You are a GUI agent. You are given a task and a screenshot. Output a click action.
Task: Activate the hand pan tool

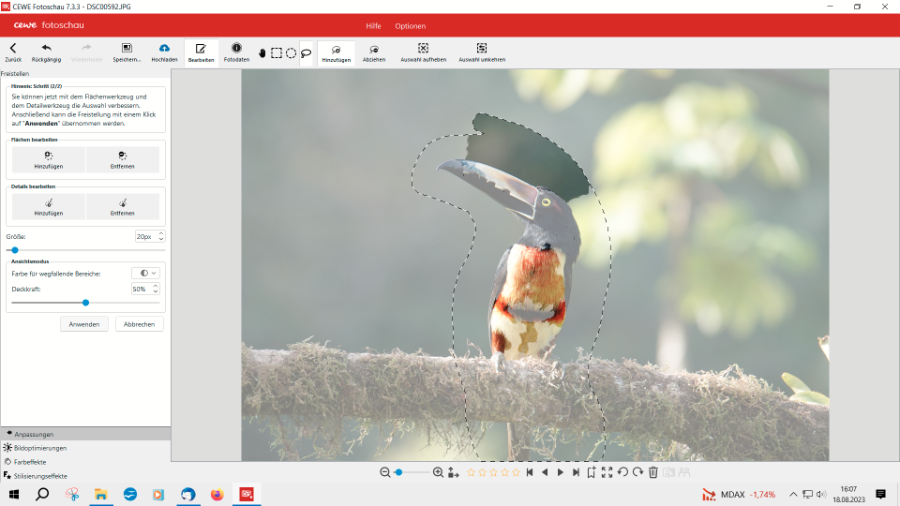point(262,52)
